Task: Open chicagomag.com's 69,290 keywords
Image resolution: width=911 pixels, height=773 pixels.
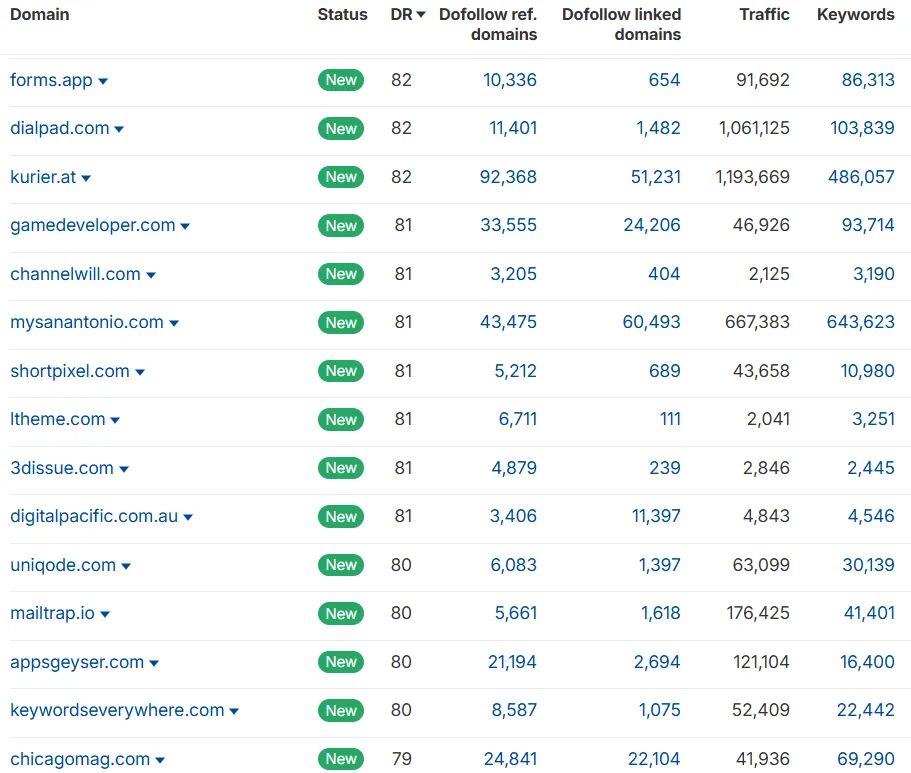Action: pos(866,760)
